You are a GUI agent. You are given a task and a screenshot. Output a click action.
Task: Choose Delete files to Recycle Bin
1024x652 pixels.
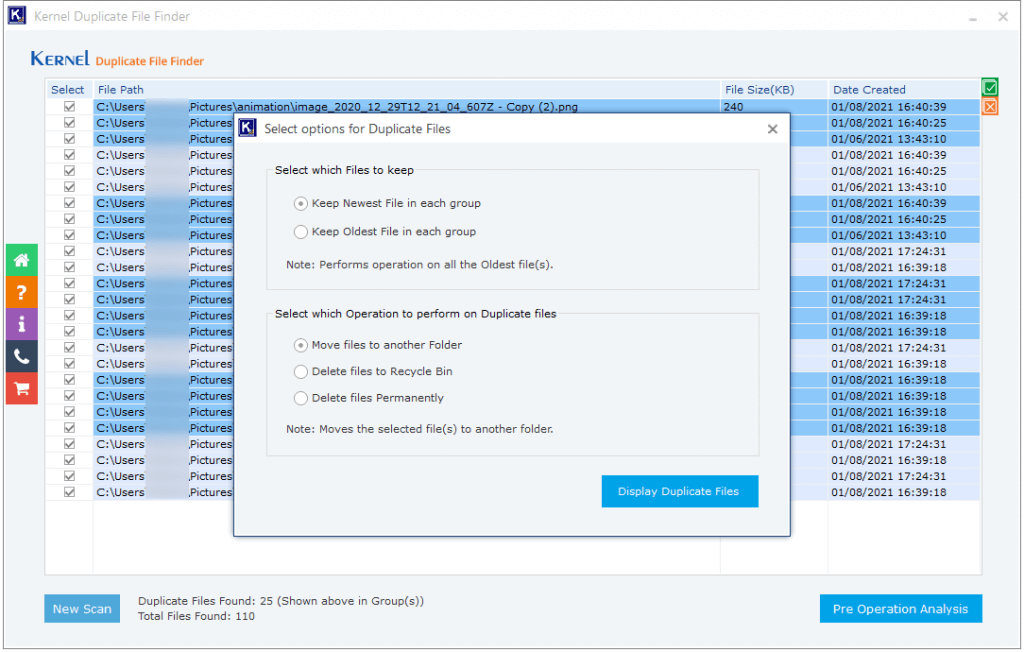301,371
